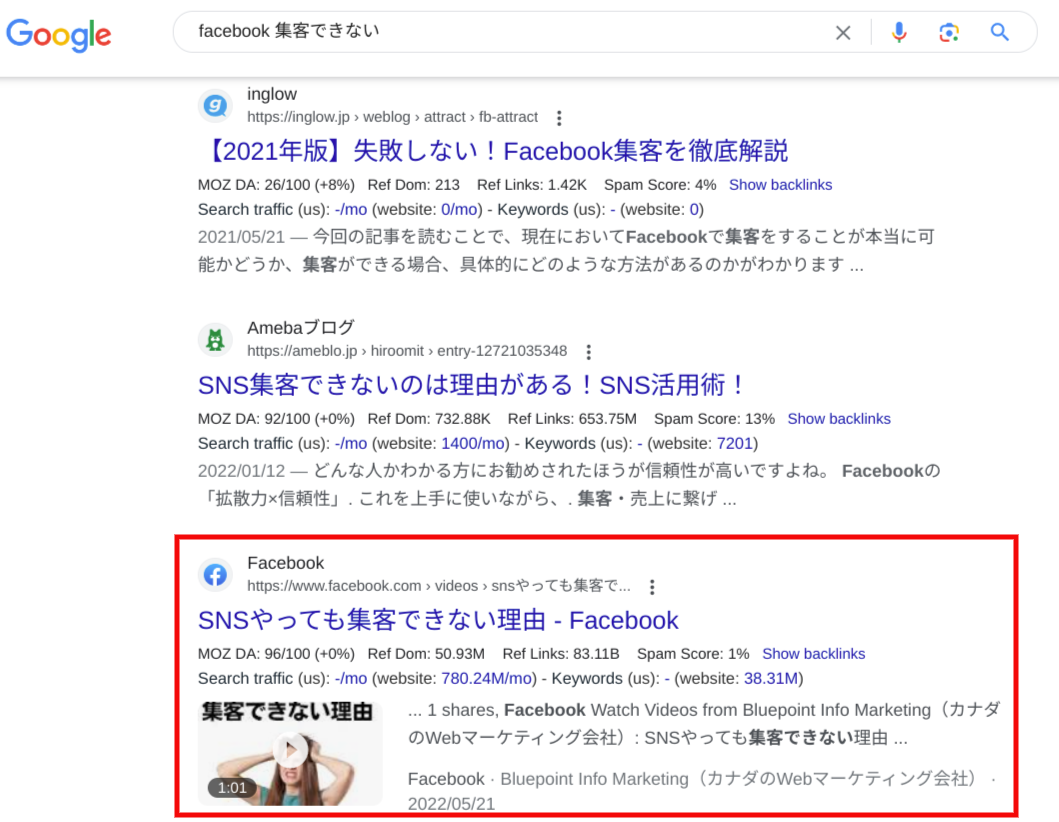Click 'MOZ DA: 26/100 (+8%)' text
The image size is (1059, 822).
(x=276, y=185)
